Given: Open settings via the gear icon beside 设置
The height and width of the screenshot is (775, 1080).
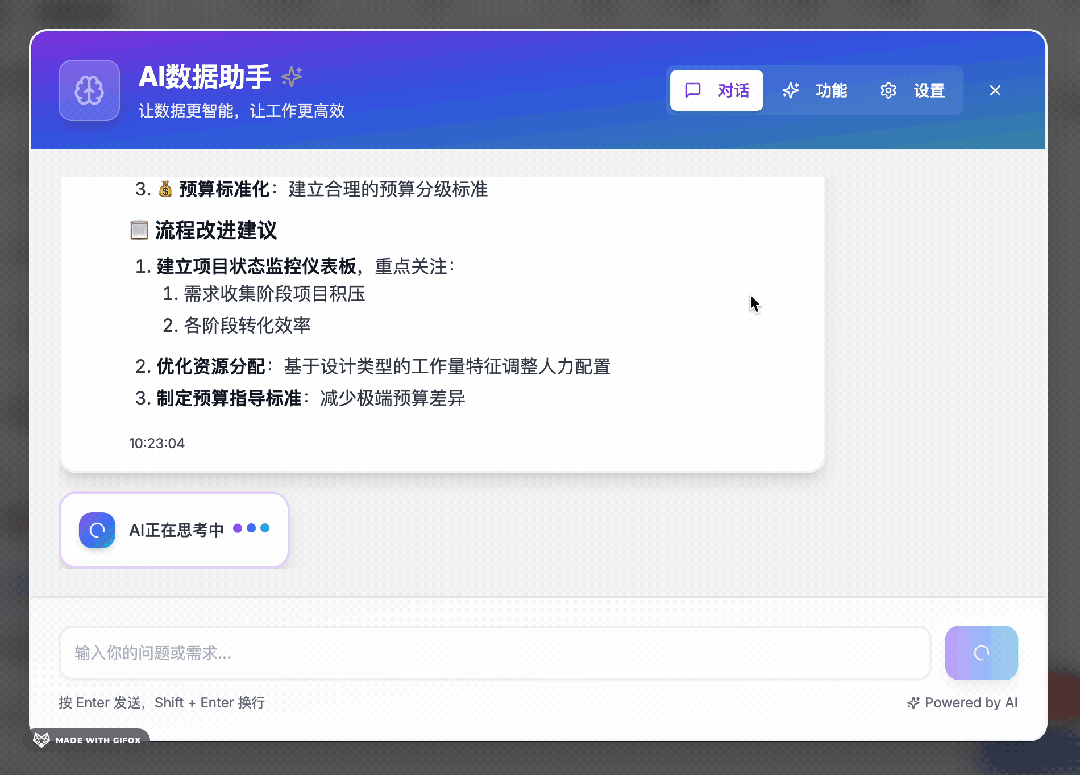Looking at the screenshot, I should tap(888, 90).
